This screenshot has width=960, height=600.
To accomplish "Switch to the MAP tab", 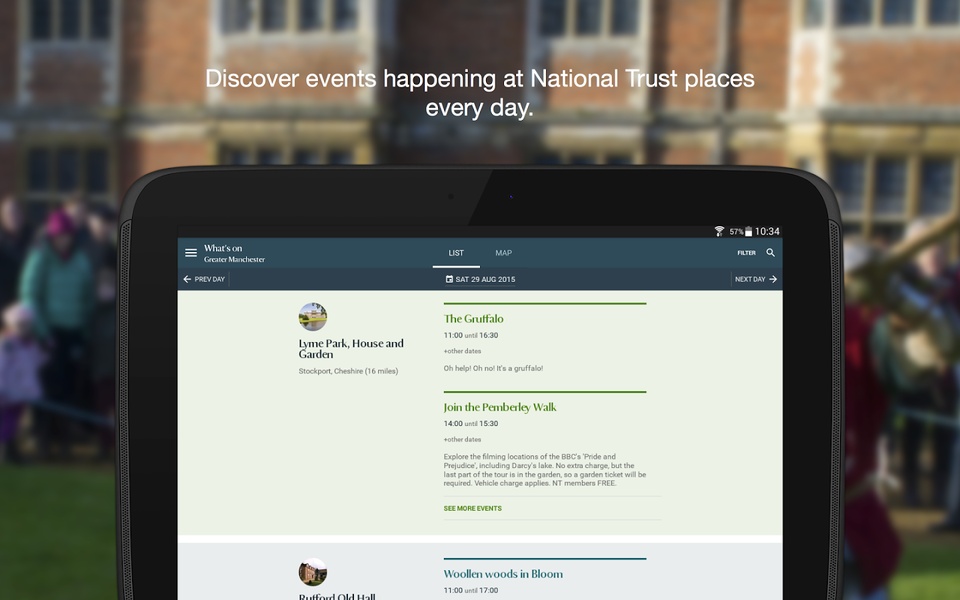I will coord(503,253).
